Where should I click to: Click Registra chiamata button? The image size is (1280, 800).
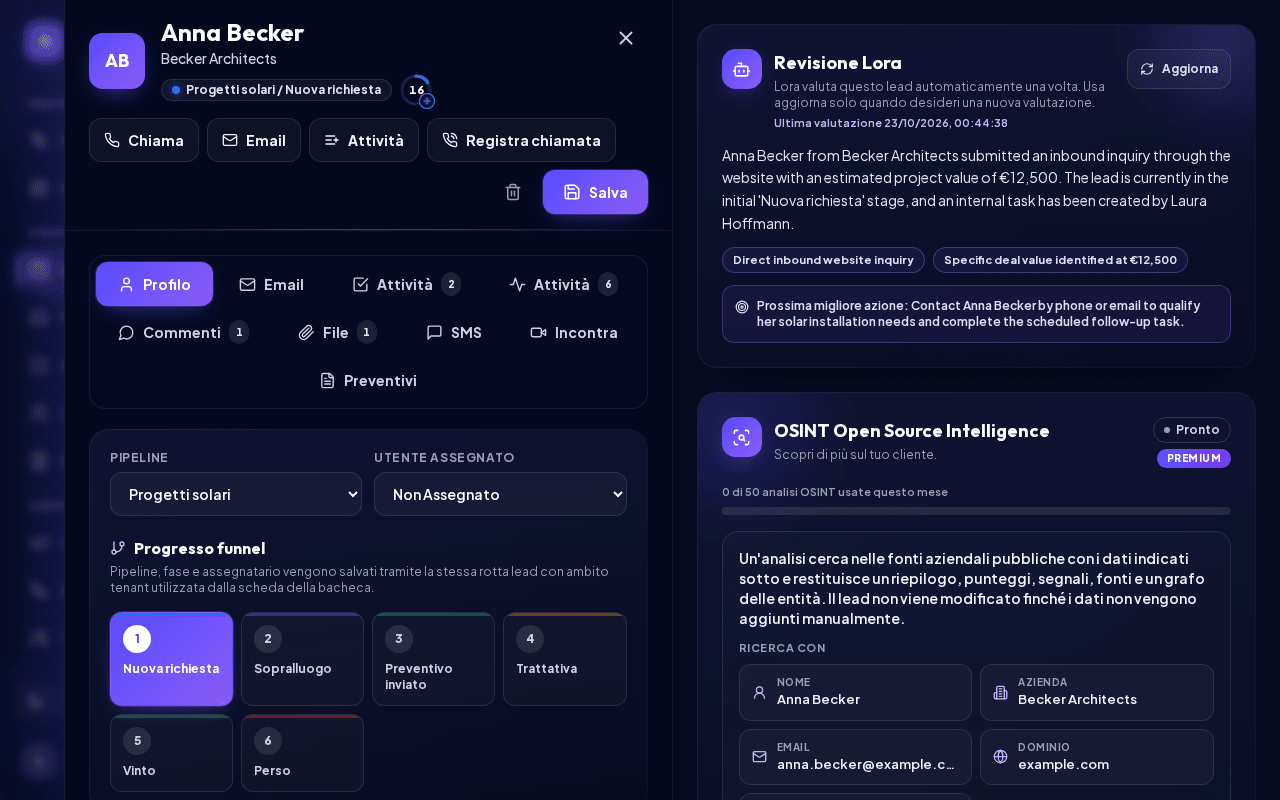pos(521,140)
